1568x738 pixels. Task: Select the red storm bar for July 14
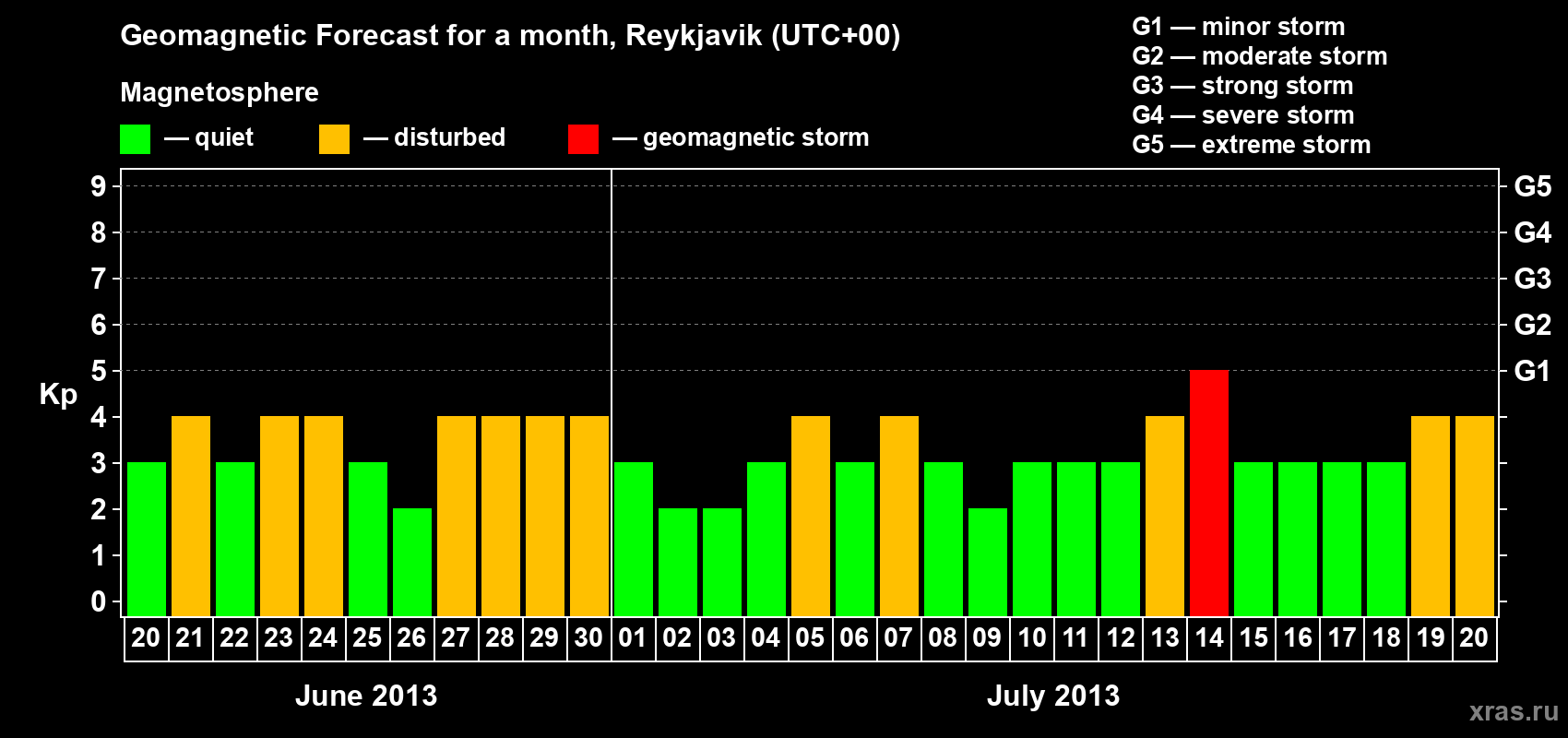click(x=1209, y=493)
